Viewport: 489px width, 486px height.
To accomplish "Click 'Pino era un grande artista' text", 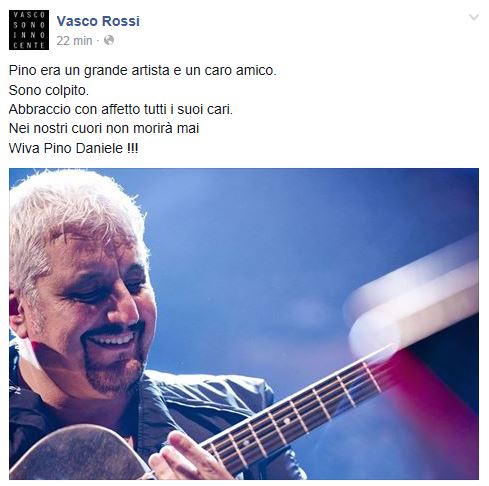I will click(x=89, y=70).
